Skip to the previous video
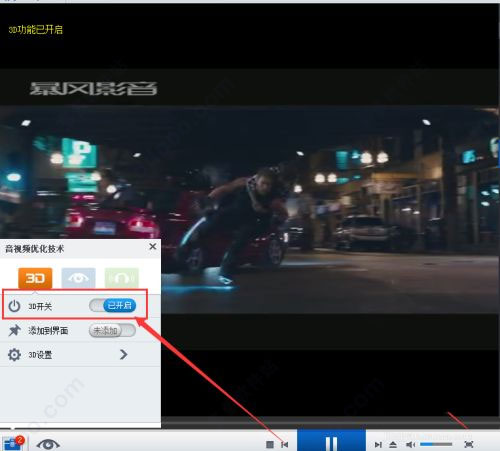500x451 pixels. pyautogui.click(x=285, y=444)
